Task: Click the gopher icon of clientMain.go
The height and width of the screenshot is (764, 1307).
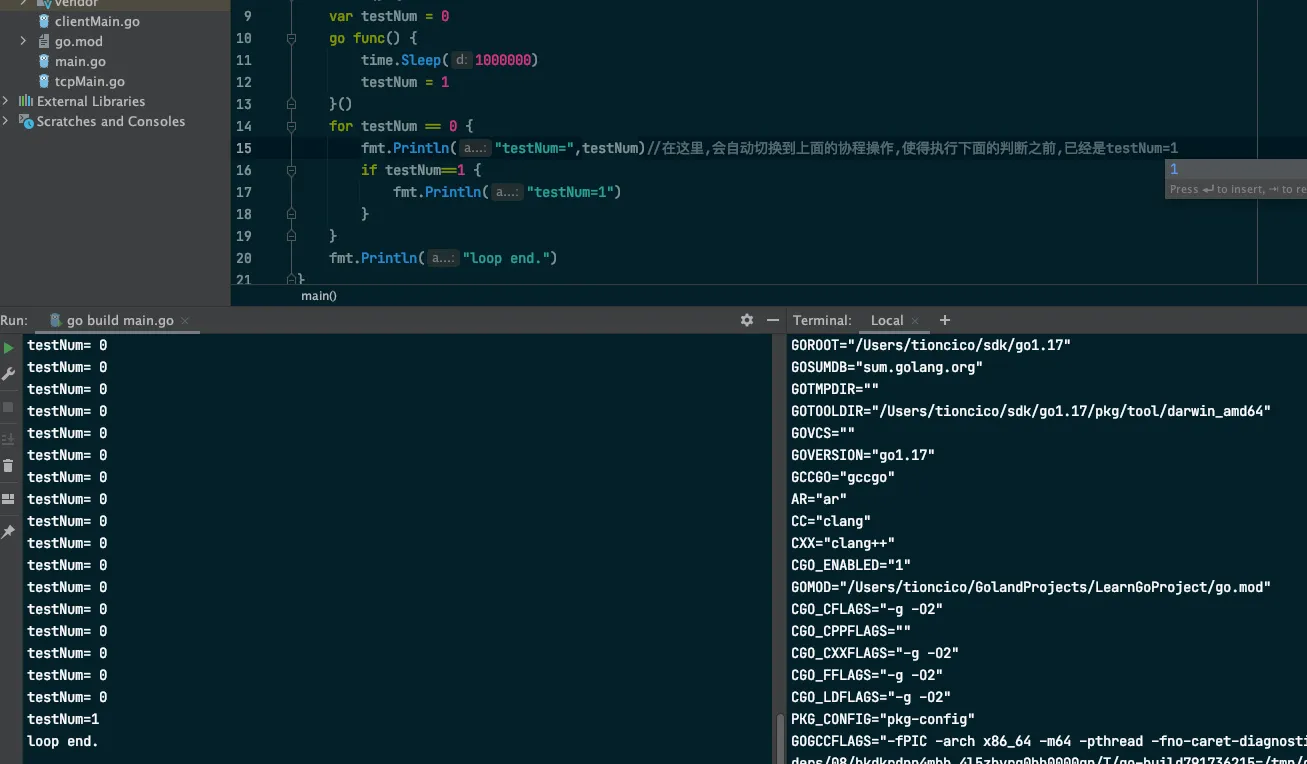Action: 44,21
